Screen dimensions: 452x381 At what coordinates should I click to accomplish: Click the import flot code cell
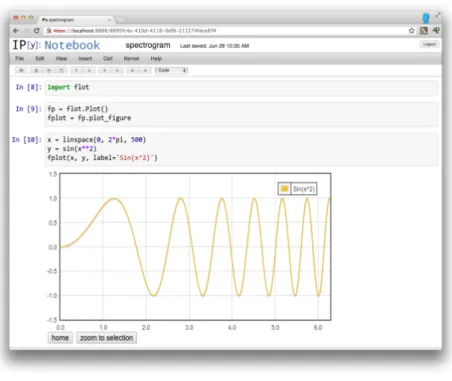[241, 88]
